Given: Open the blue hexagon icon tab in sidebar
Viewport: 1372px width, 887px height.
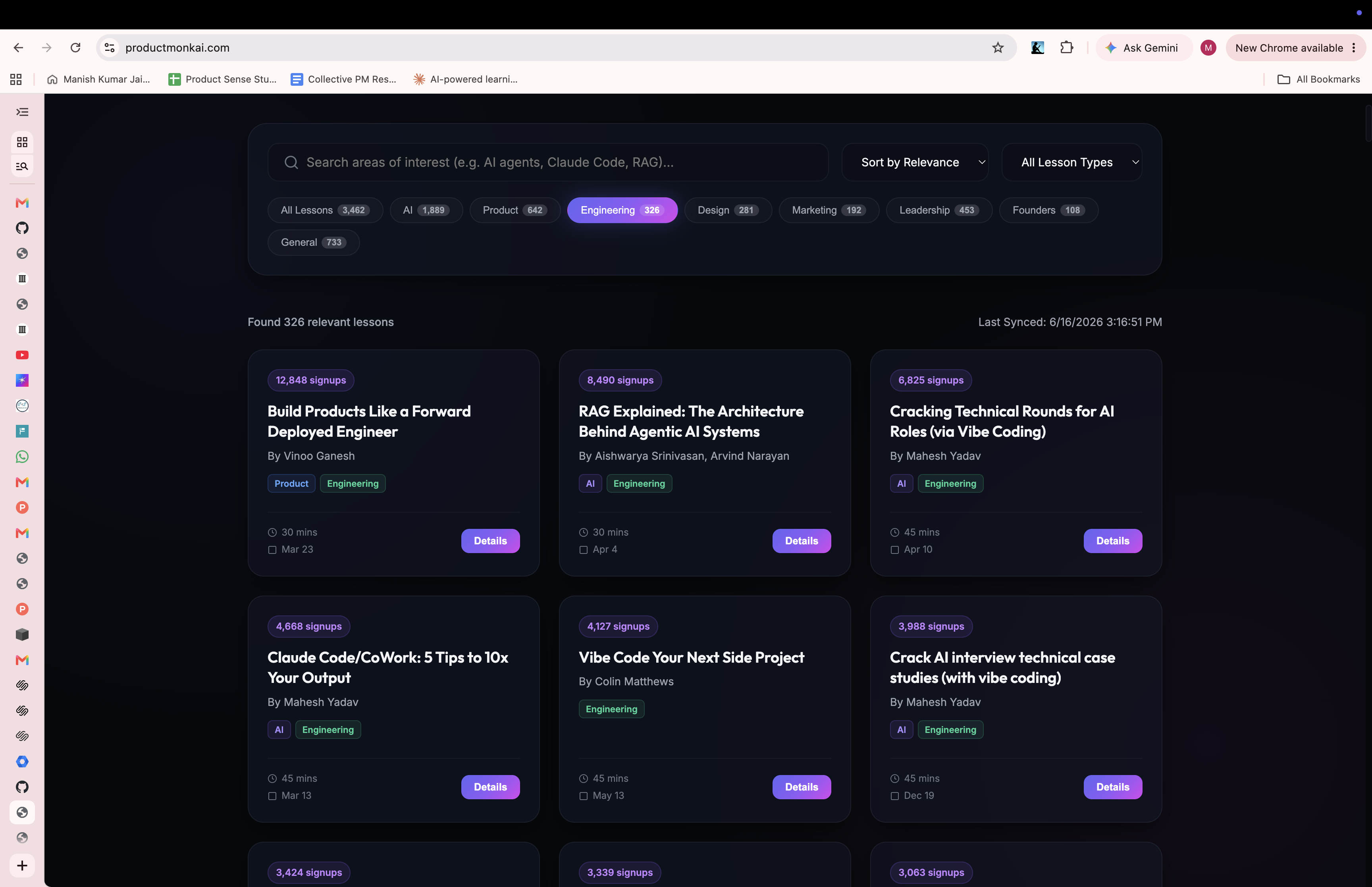Looking at the screenshot, I should (x=22, y=762).
